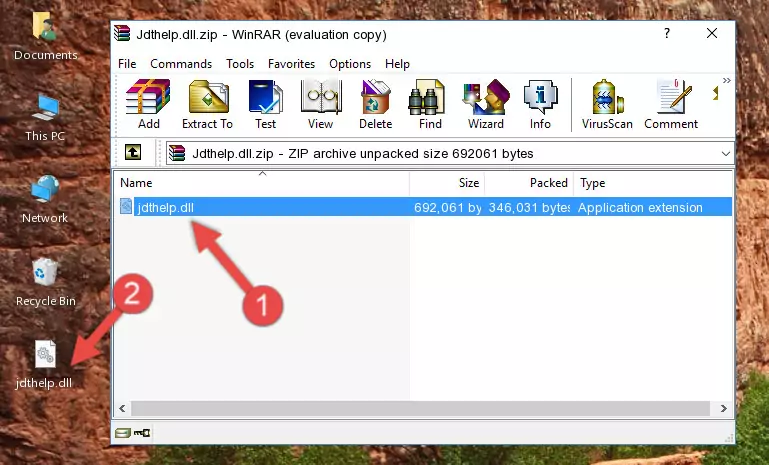The height and width of the screenshot is (465, 769).
Task: Click the Application extension type cell
Action: (x=640, y=207)
